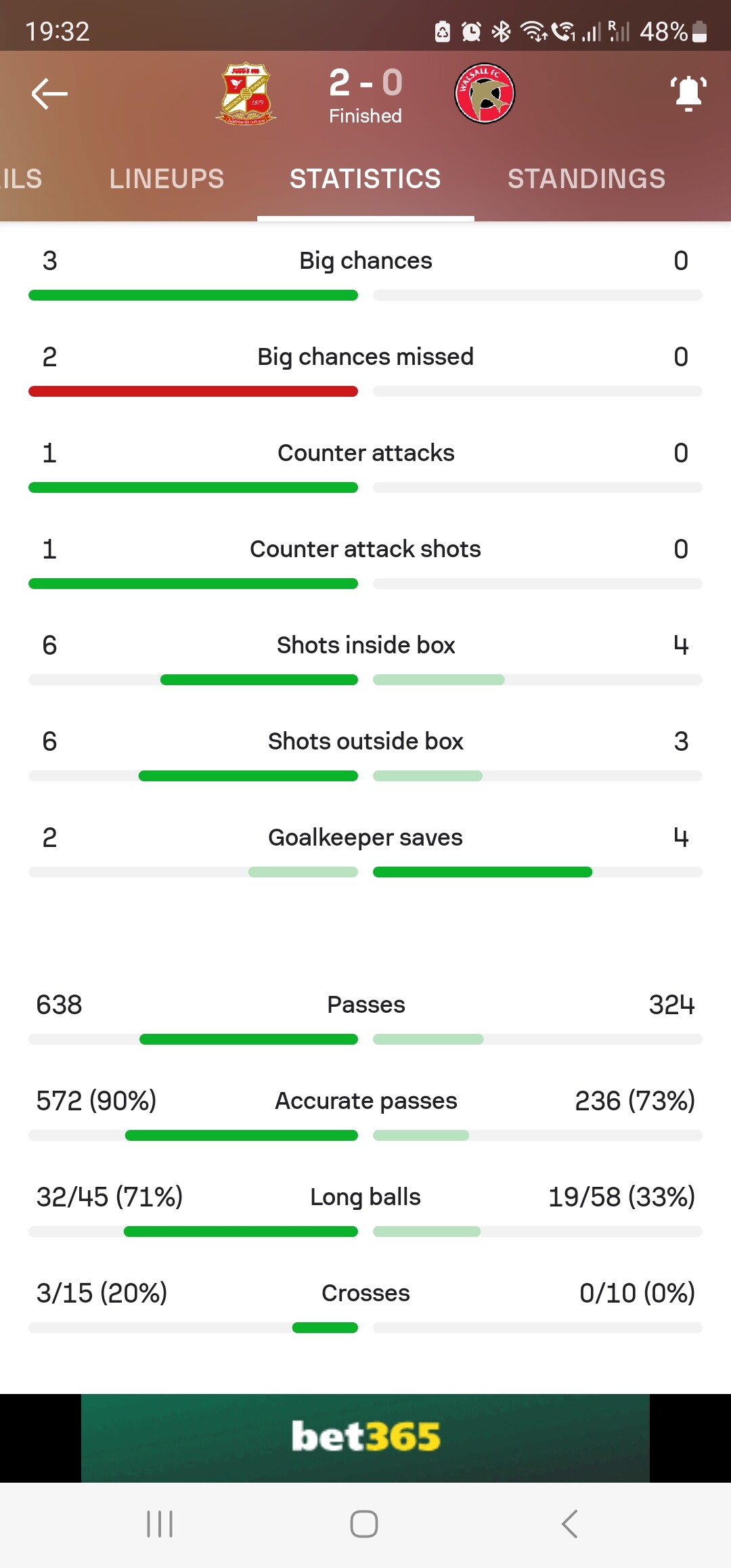Tap the battery icon in status bar
This screenshot has width=731, height=1568.
pyautogui.click(x=701, y=31)
